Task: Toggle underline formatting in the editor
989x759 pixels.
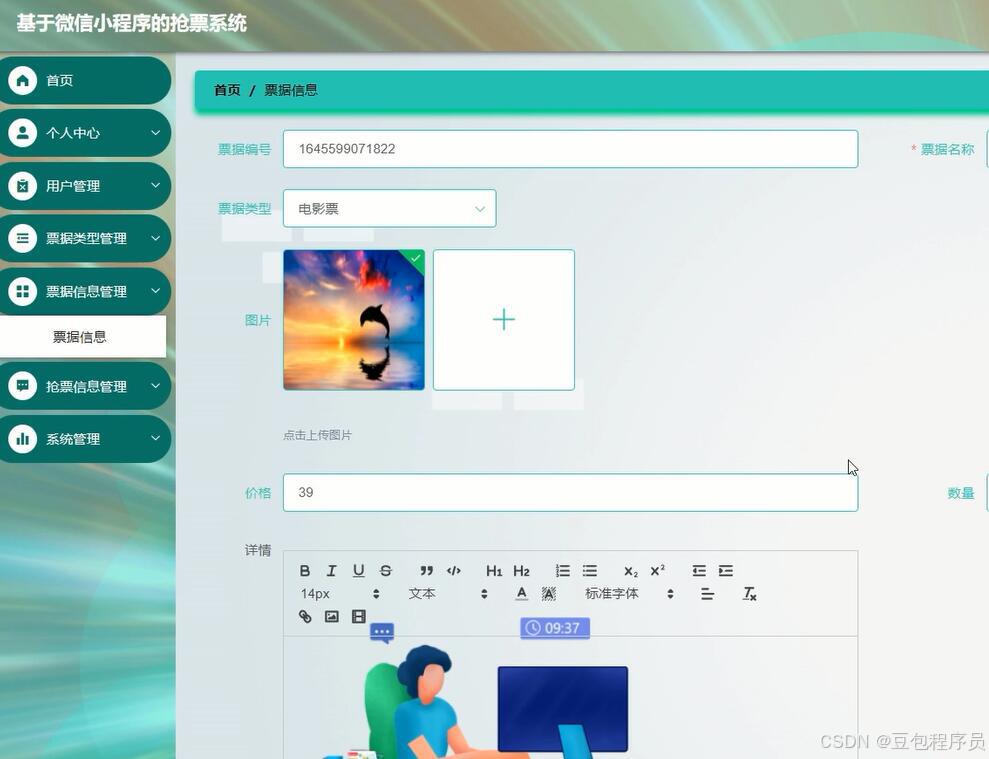Action: 358,570
